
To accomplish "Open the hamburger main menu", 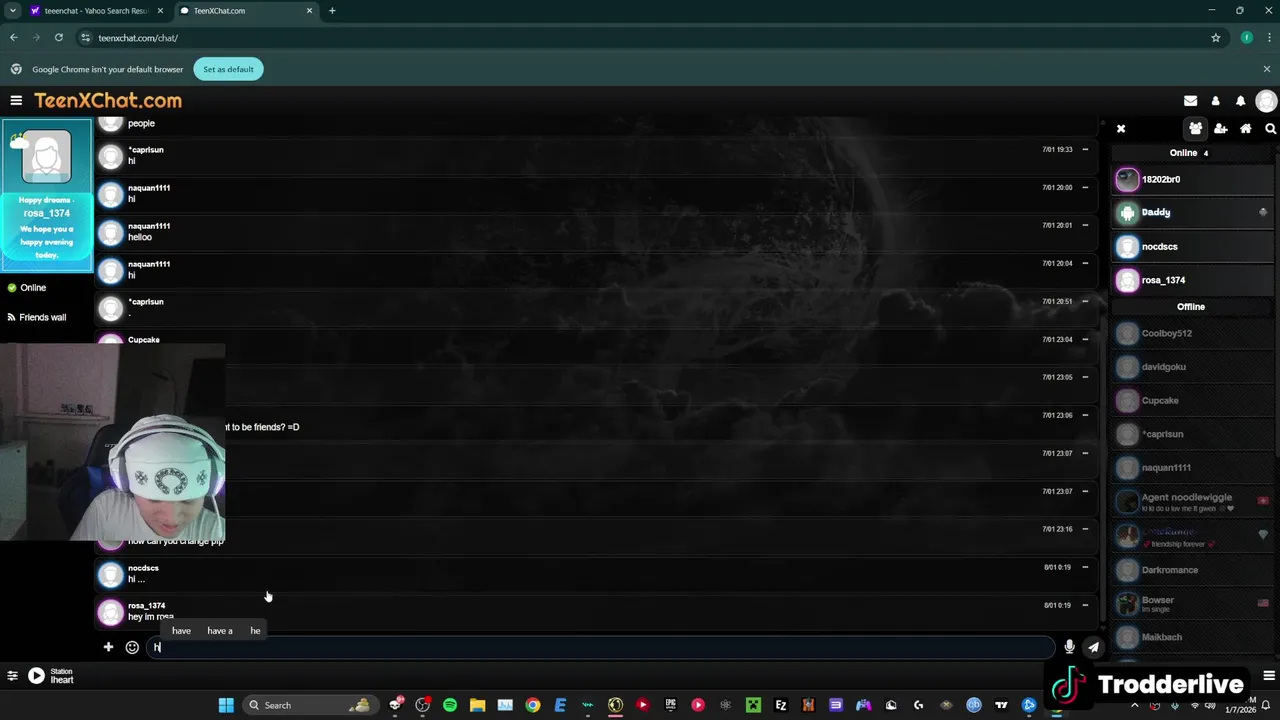I will pyautogui.click(x=16, y=100).
